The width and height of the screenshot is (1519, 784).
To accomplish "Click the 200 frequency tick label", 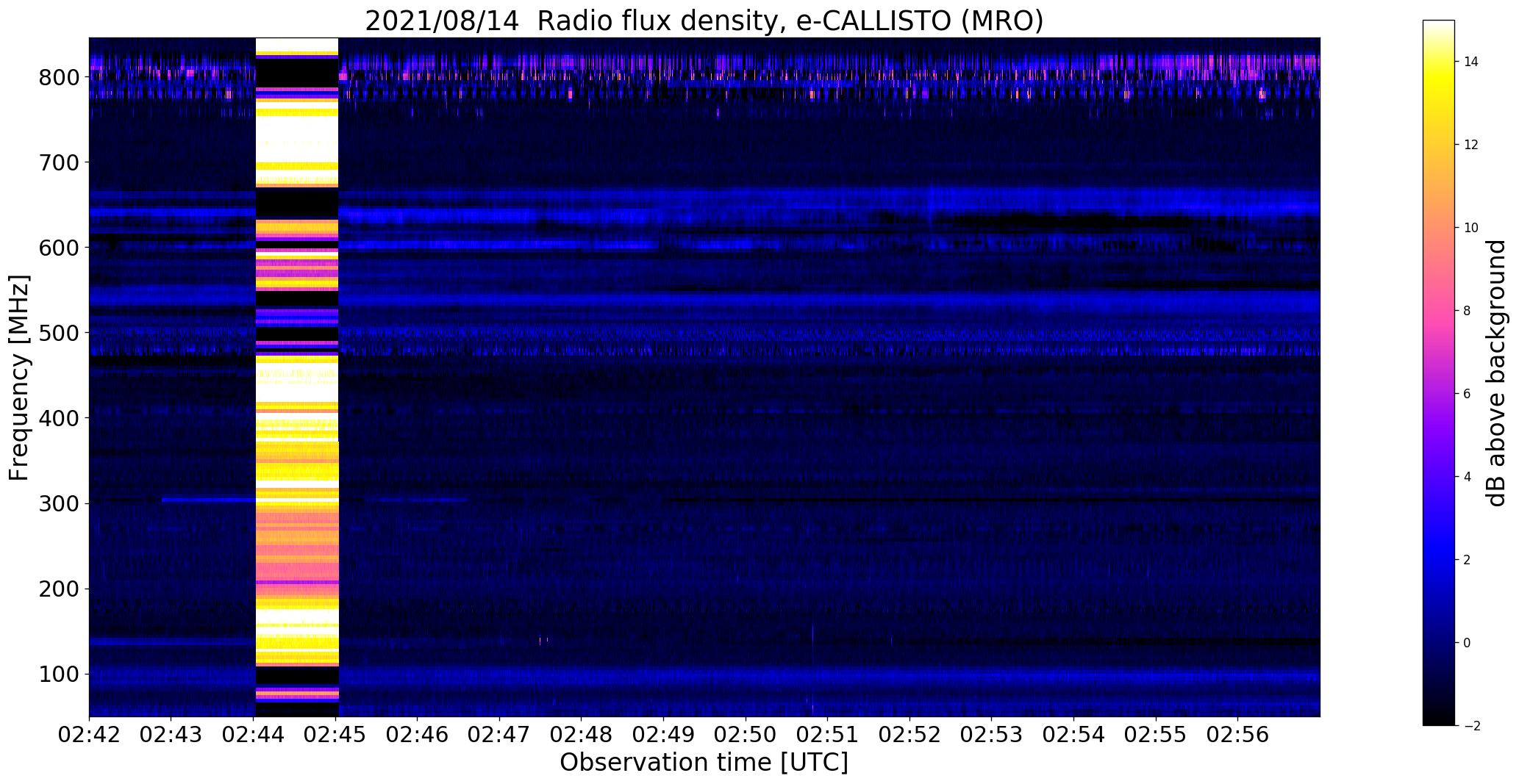I will [x=60, y=589].
